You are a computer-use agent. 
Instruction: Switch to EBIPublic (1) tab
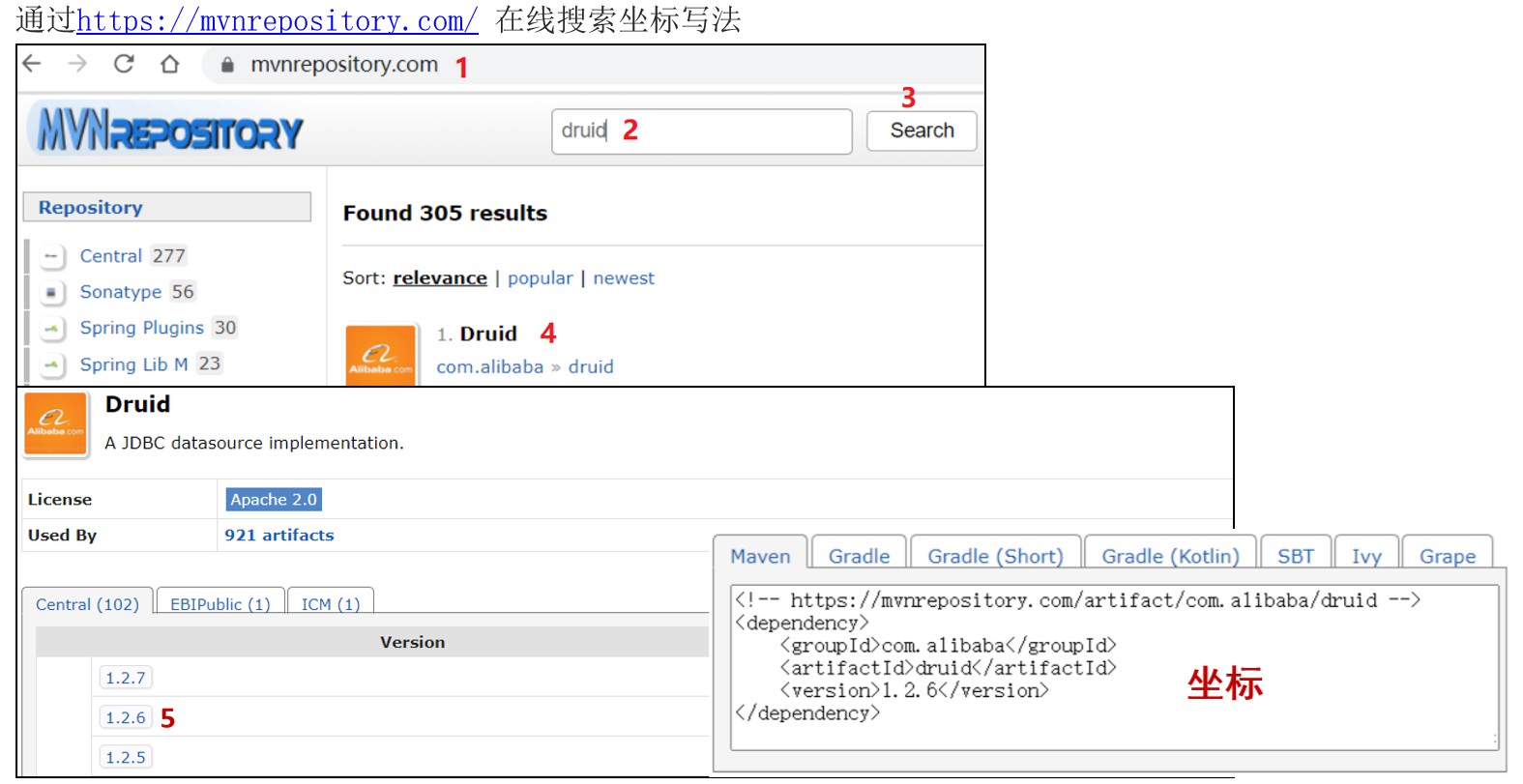tap(220, 604)
